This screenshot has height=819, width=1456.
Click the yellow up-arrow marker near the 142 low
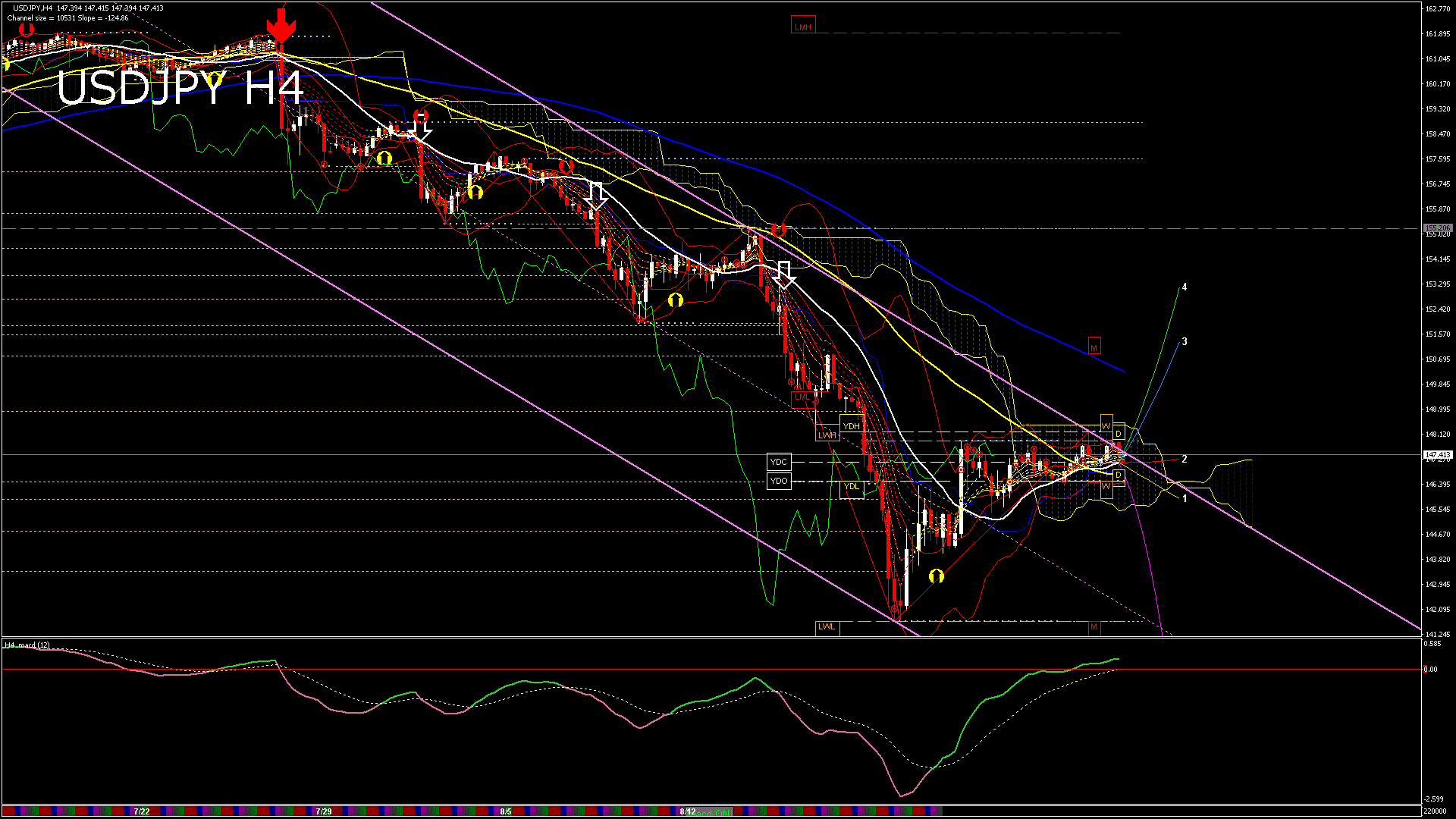937,576
